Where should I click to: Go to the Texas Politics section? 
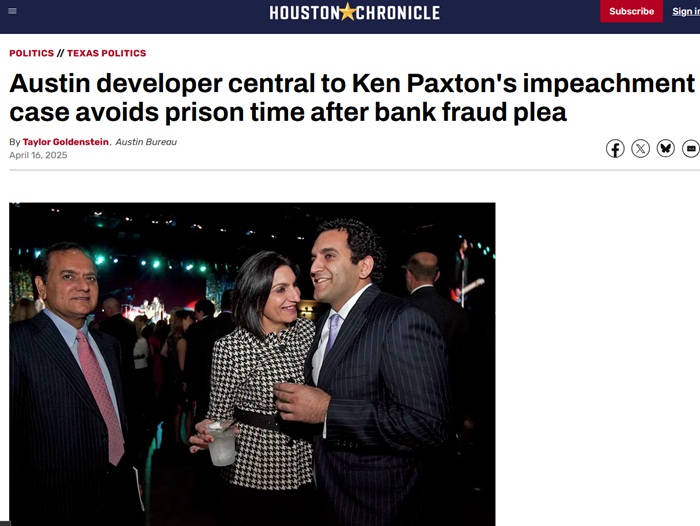106,53
